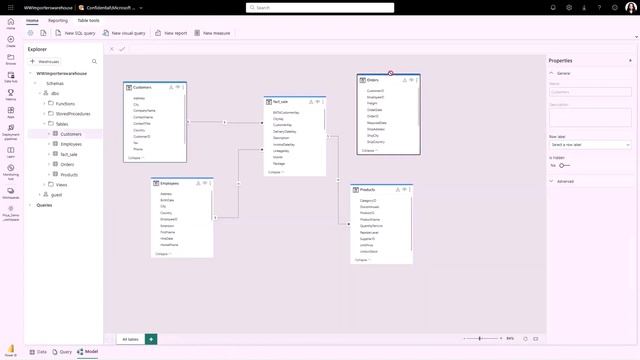Image resolution: width=640 pixels, height=360 pixels.
Task: Toggle visibility eye on Orders table card
Action: pos(411,80)
